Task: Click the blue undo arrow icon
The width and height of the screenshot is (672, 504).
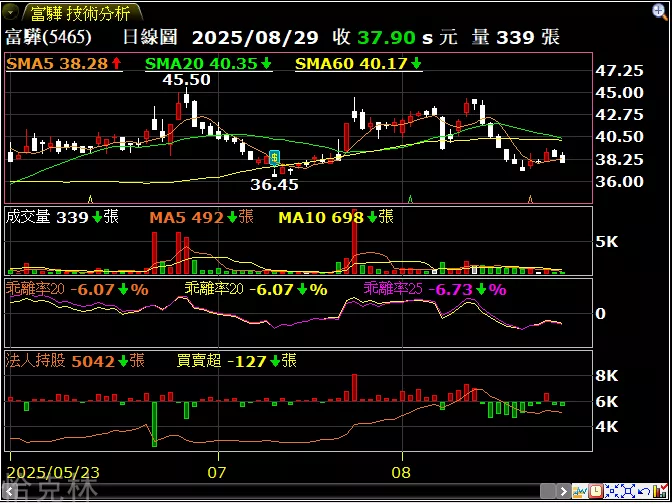Action: coord(644,491)
